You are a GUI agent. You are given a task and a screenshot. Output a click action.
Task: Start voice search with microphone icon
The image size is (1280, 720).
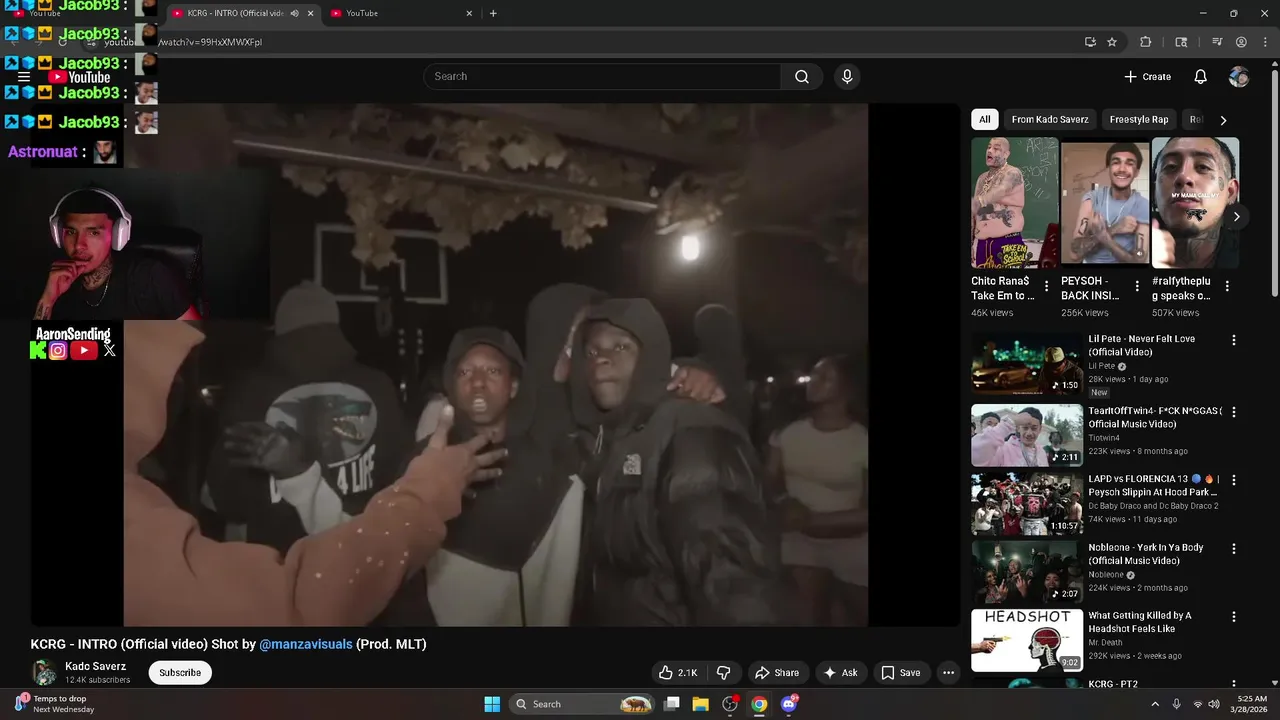(847, 77)
